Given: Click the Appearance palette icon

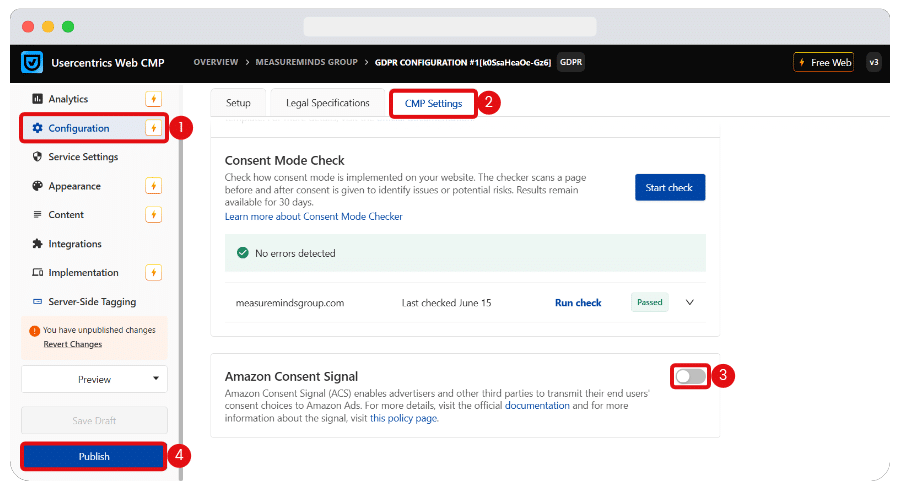Looking at the screenshot, I should point(37,186).
